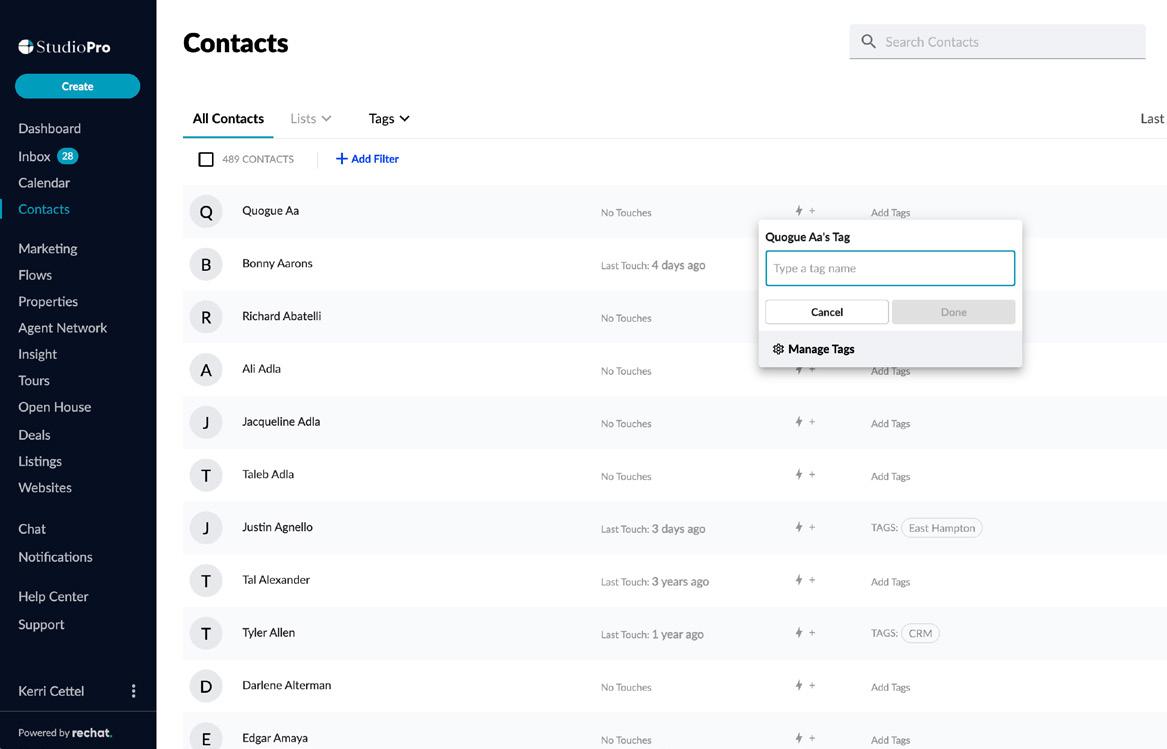Tick the select-all contacts checkbox

pos(206,159)
